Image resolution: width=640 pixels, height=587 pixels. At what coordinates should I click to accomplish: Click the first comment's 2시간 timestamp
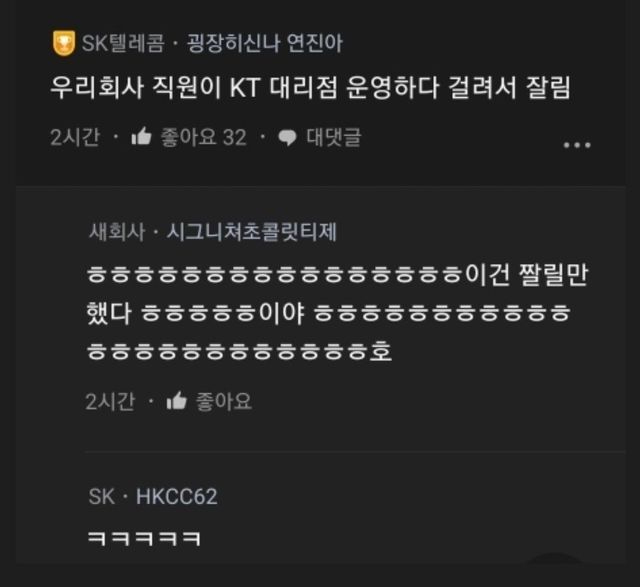[110, 401]
